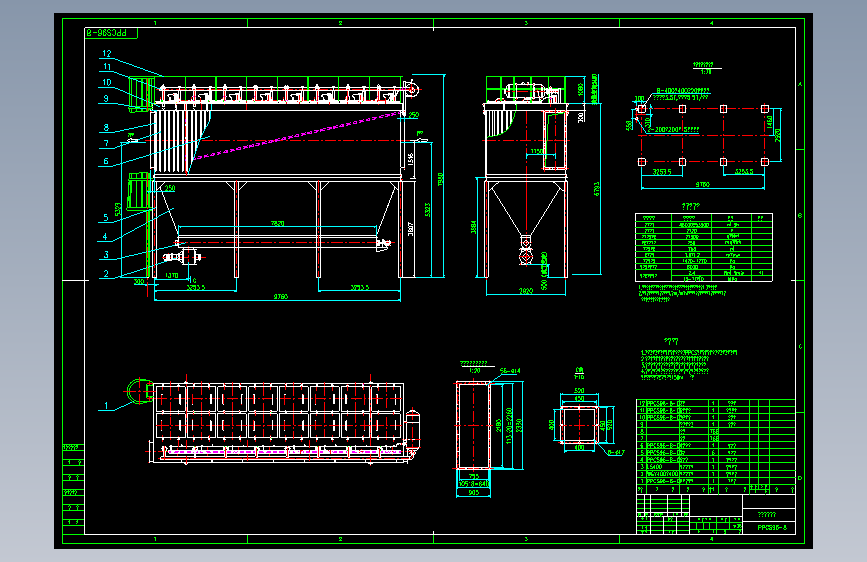Click zone letter B on right border
Screen dimensions: 867x562
pyautogui.click(x=800, y=216)
